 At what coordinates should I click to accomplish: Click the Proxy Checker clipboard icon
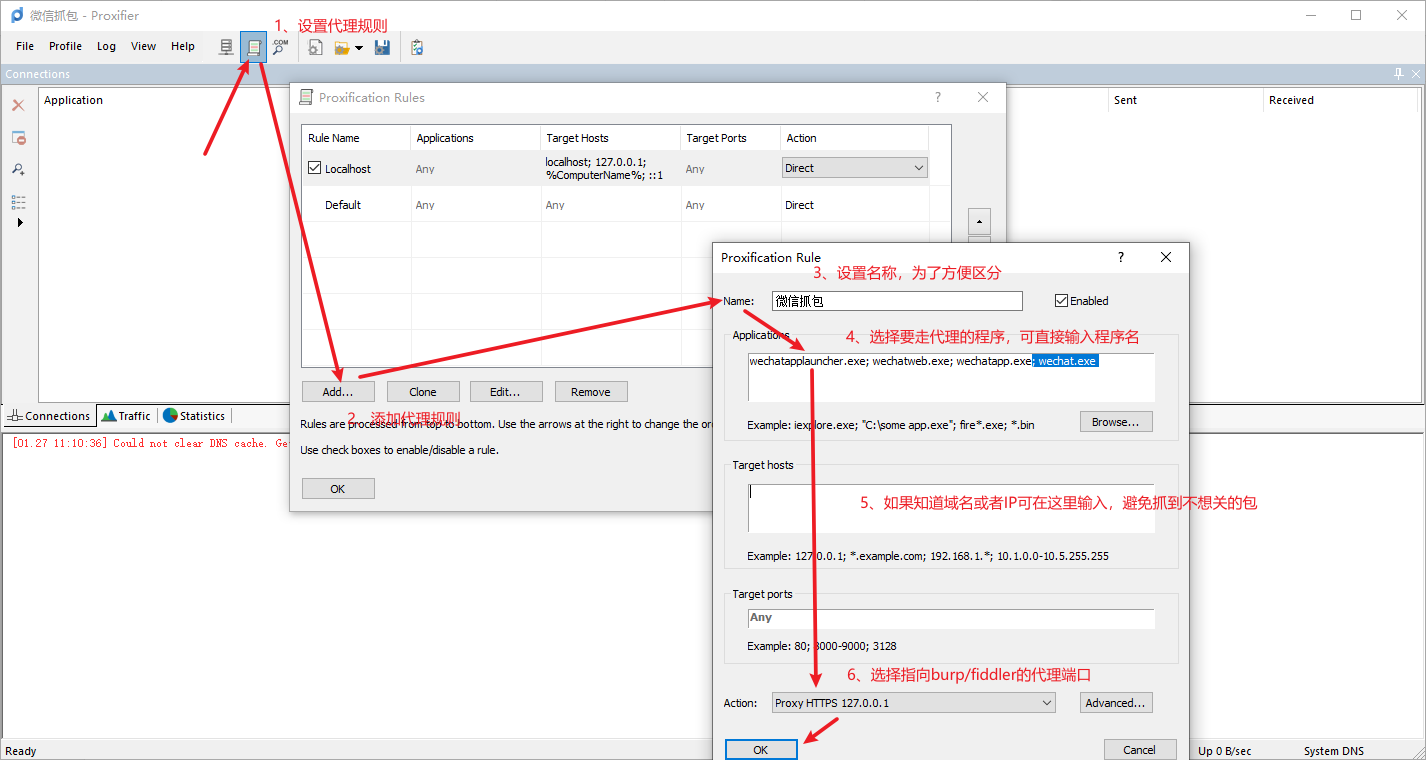click(417, 47)
